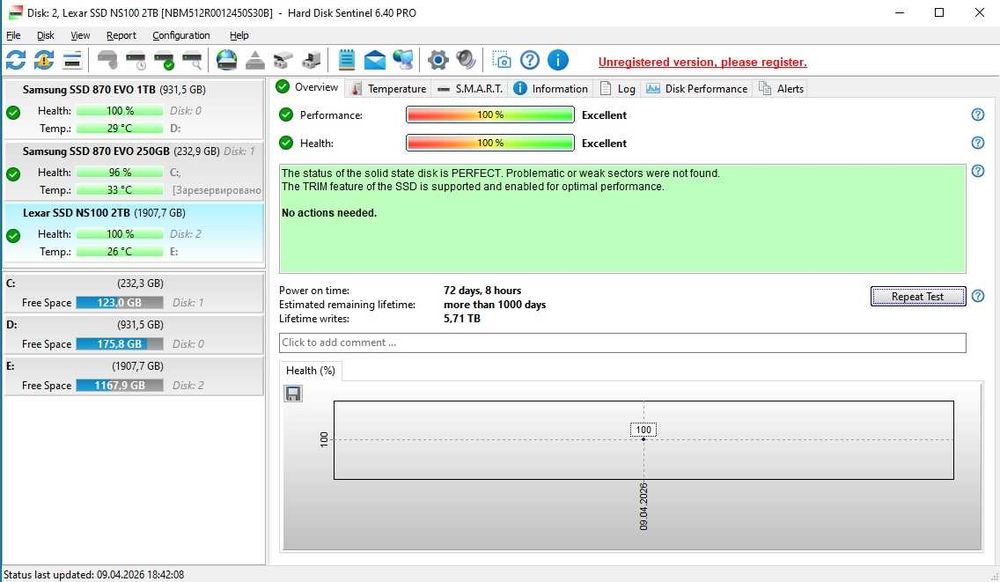This screenshot has height=582, width=1000.
Task: Click the Refresh disk status icon
Action: [16, 61]
